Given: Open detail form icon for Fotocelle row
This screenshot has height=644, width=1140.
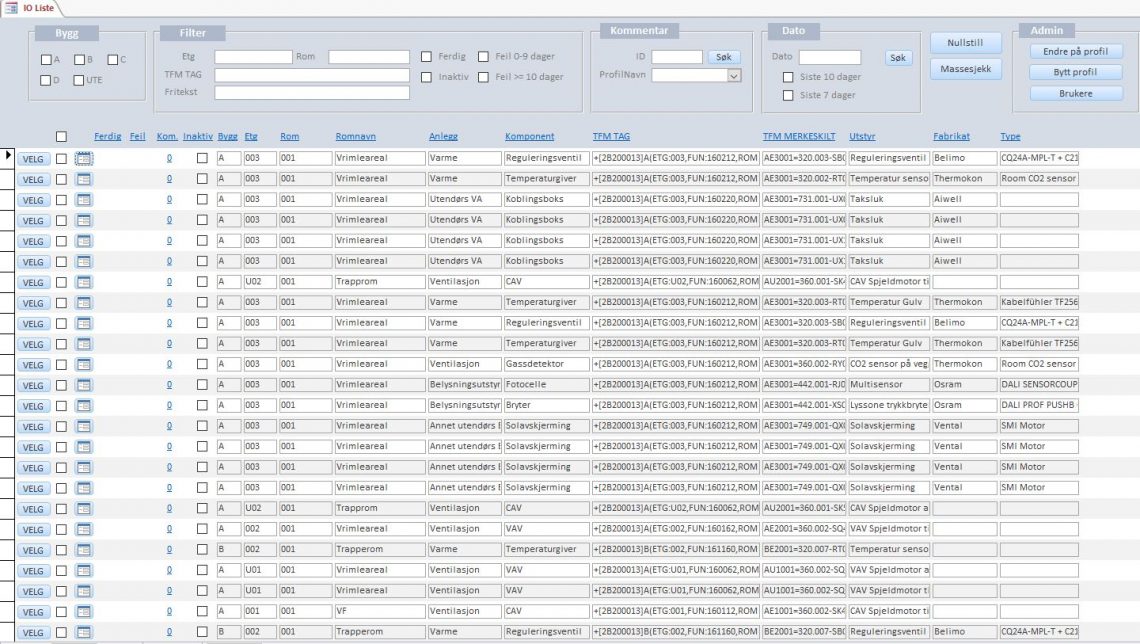Looking at the screenshot, I should 84,385.
